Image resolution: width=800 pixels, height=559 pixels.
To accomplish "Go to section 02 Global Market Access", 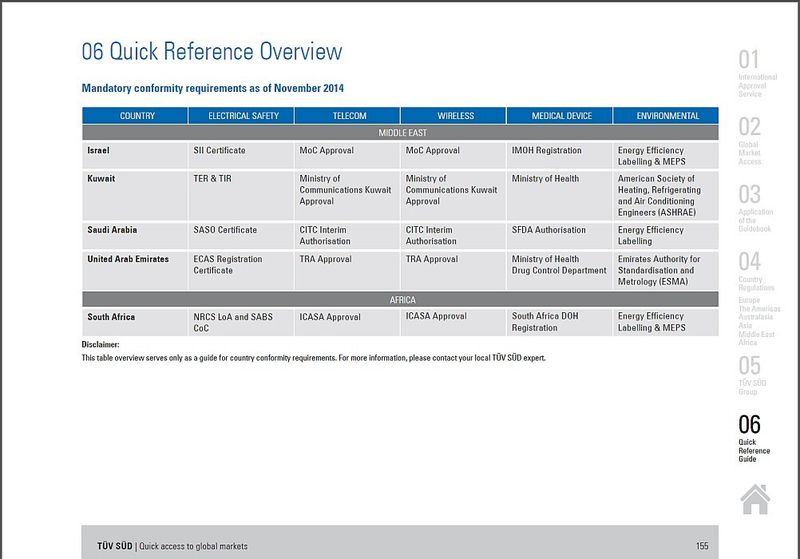I will coord(749,141).
